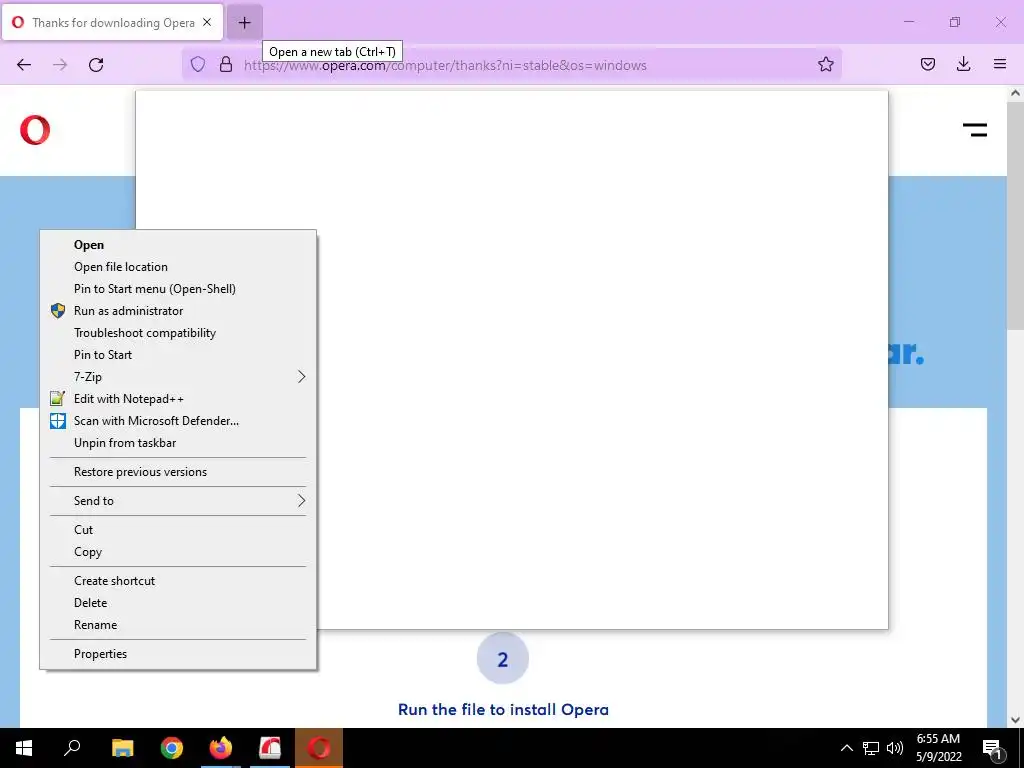
Task: Select Open file location
Action: click(x=178, y=266)
